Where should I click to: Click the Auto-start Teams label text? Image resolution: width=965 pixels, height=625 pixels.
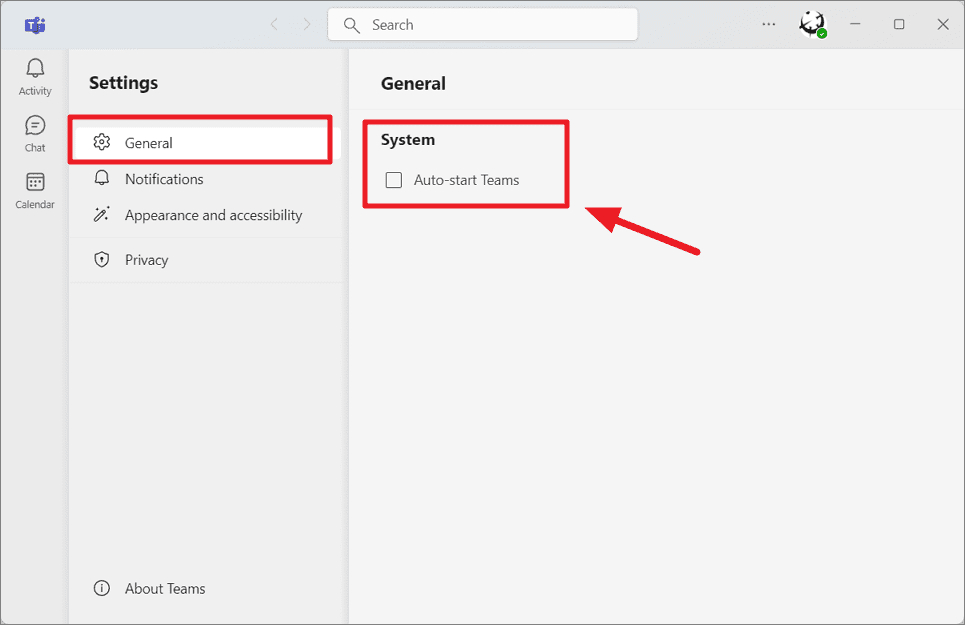466,180
